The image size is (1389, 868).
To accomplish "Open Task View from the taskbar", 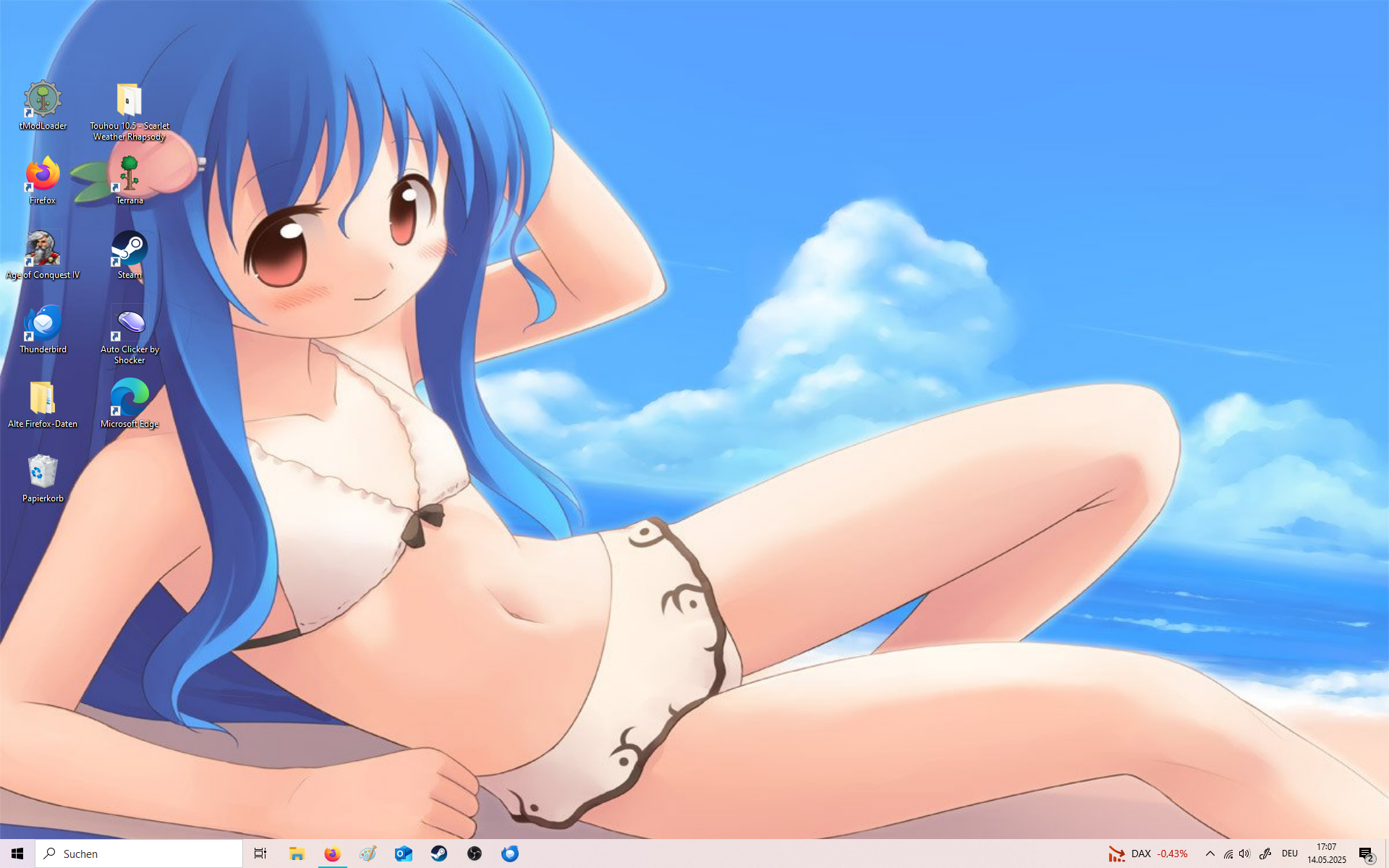I will (x=260, y=854).
